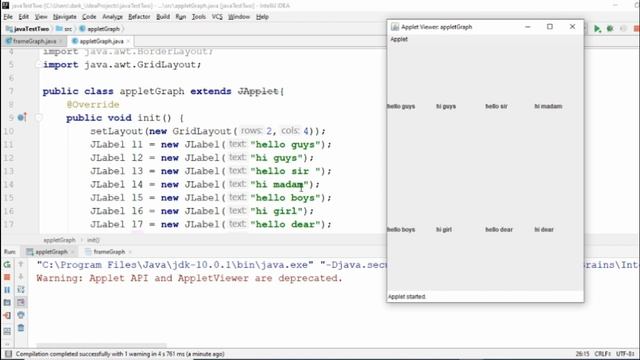Expand the hidden Run toolbar icons chevron

point(7,344)
